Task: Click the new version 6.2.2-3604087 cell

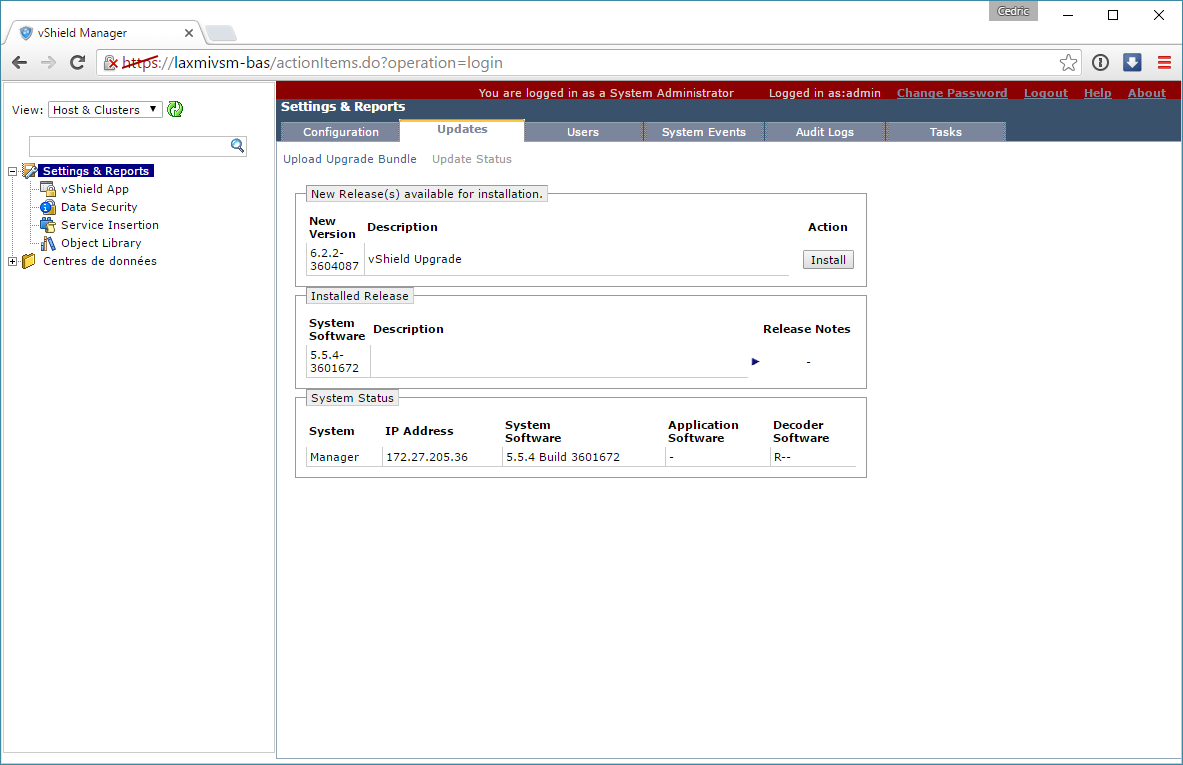Action: [x=334, y=260]
